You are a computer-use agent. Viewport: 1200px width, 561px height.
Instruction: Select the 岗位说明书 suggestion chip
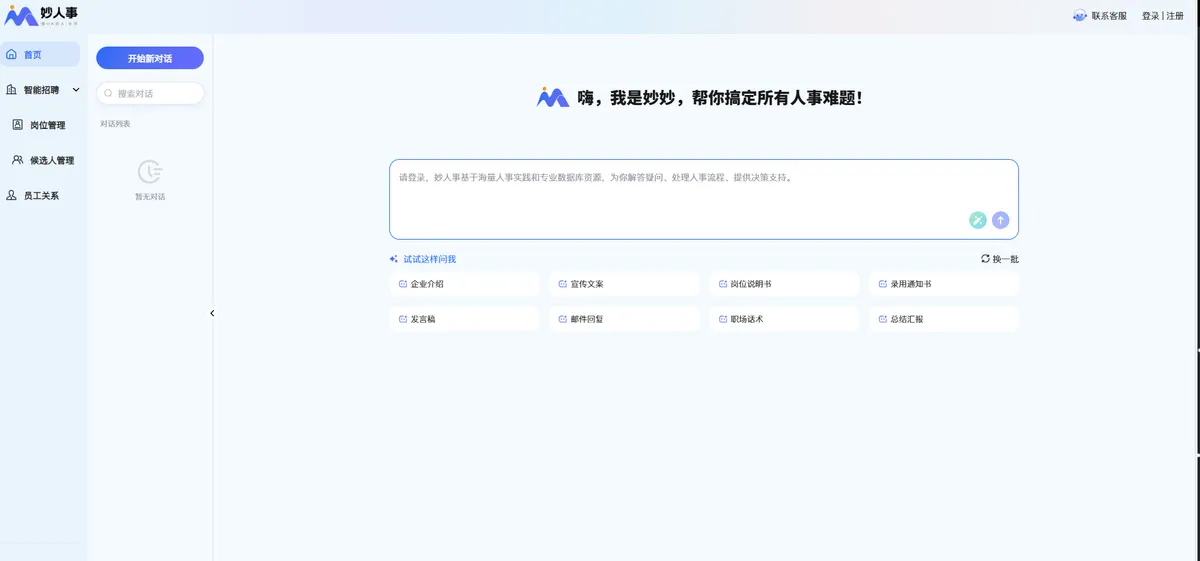tap(783, 284)
